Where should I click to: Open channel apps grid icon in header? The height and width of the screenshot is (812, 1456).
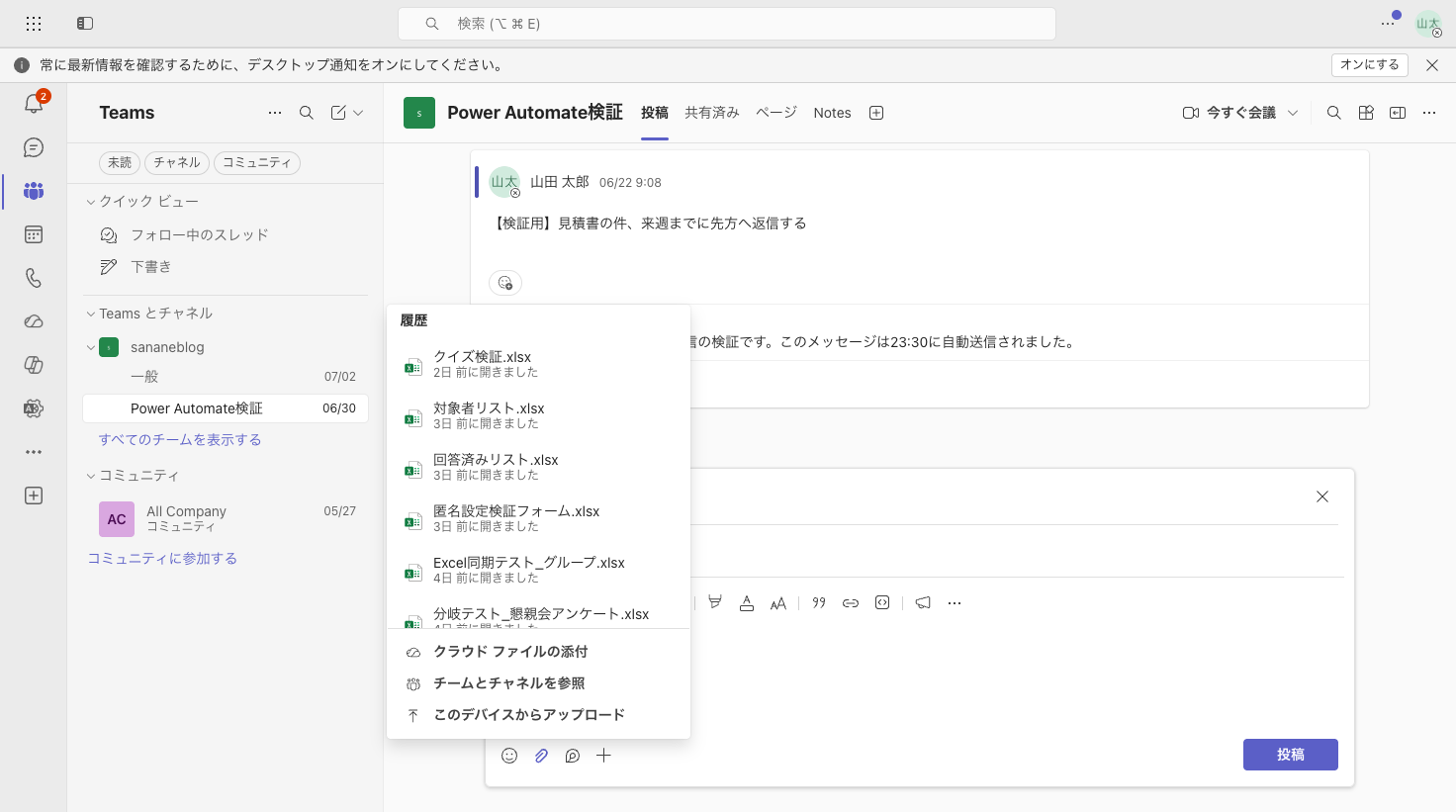pyautogui.click(x=1366, y=113)
